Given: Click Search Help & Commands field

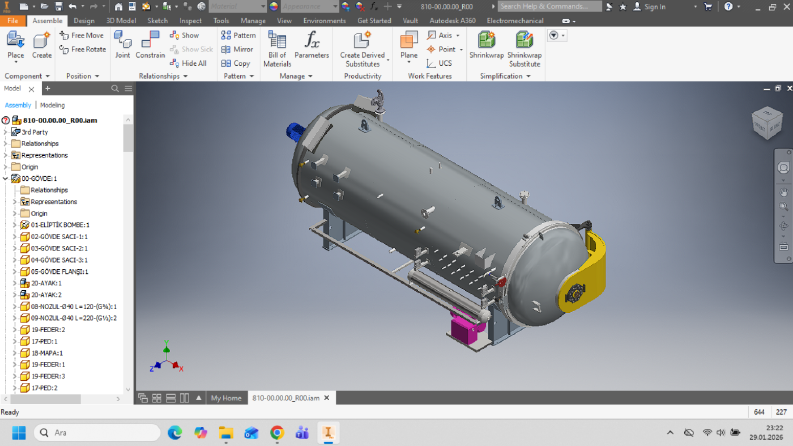Looking at the screenshot, I should tap(549, 7).
